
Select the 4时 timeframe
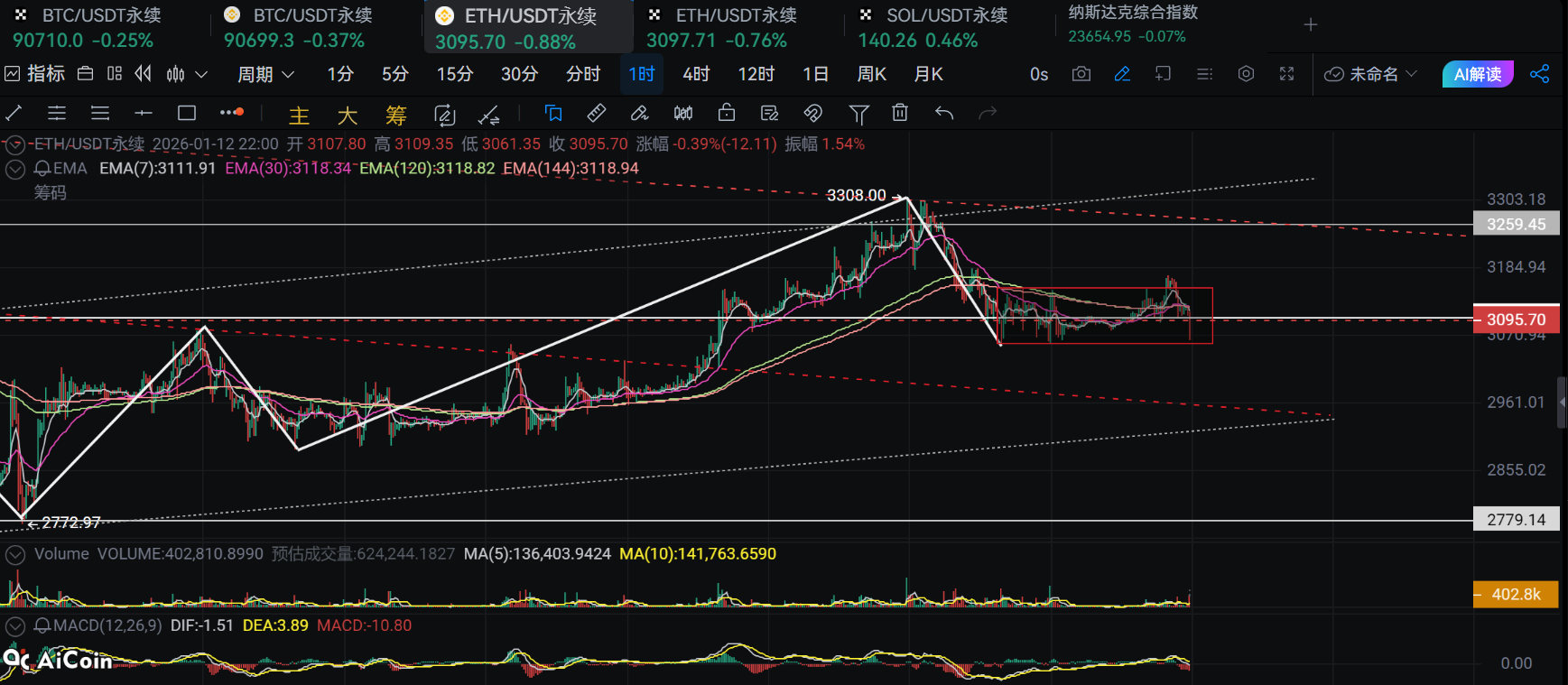point(696,74)
